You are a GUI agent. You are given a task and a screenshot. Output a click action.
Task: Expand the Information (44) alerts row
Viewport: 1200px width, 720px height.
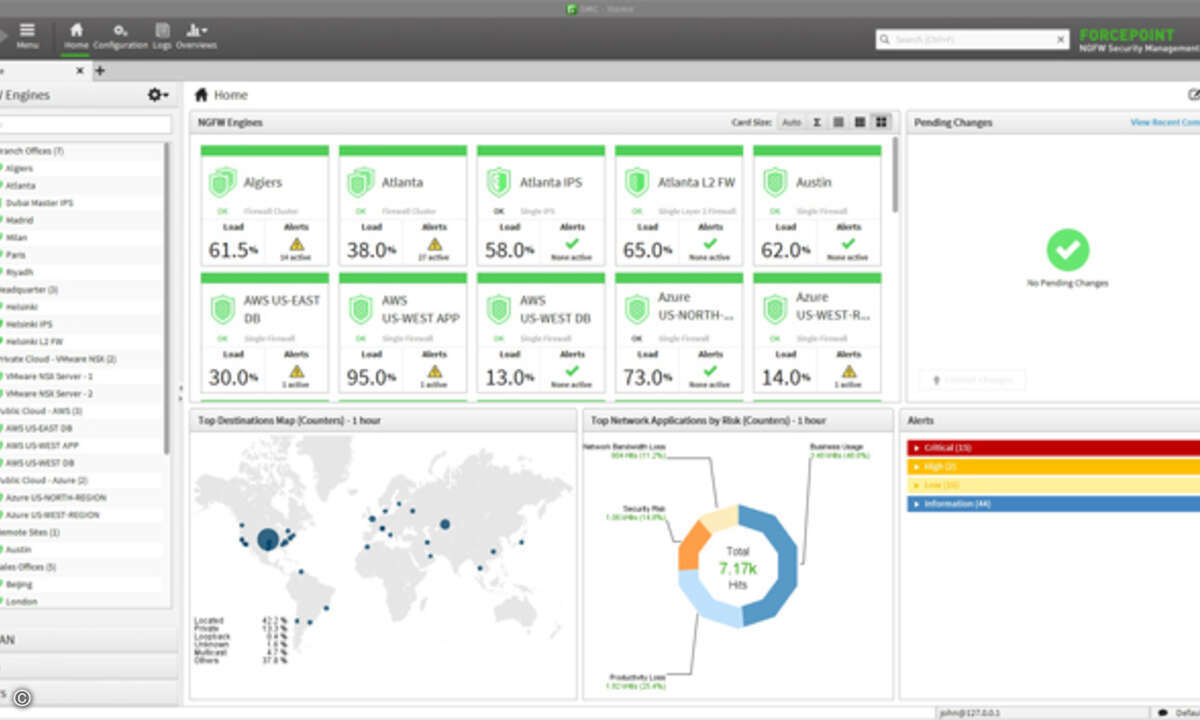[1053, 504]
